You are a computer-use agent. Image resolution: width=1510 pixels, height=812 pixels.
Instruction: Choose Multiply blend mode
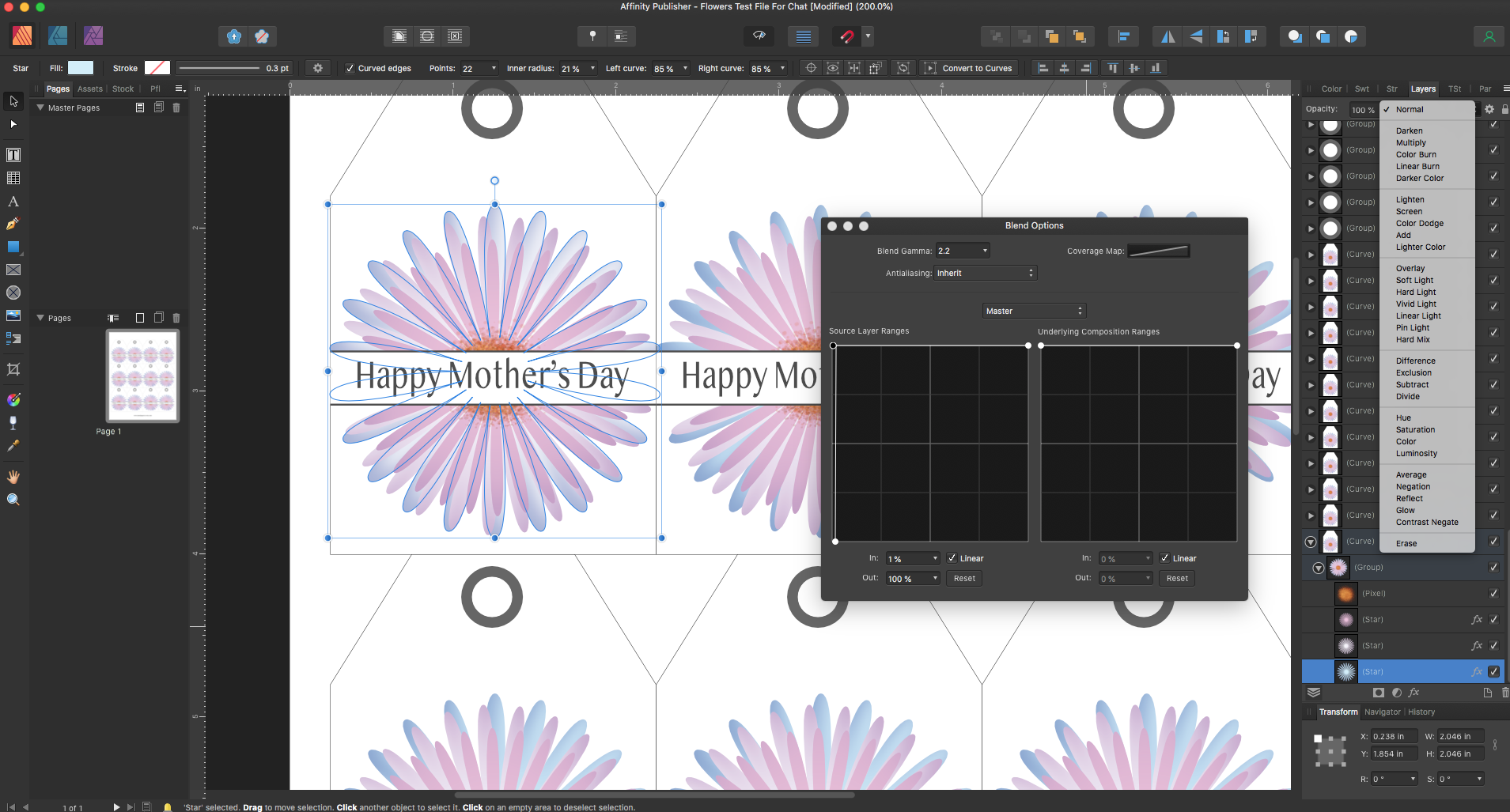1411,143
